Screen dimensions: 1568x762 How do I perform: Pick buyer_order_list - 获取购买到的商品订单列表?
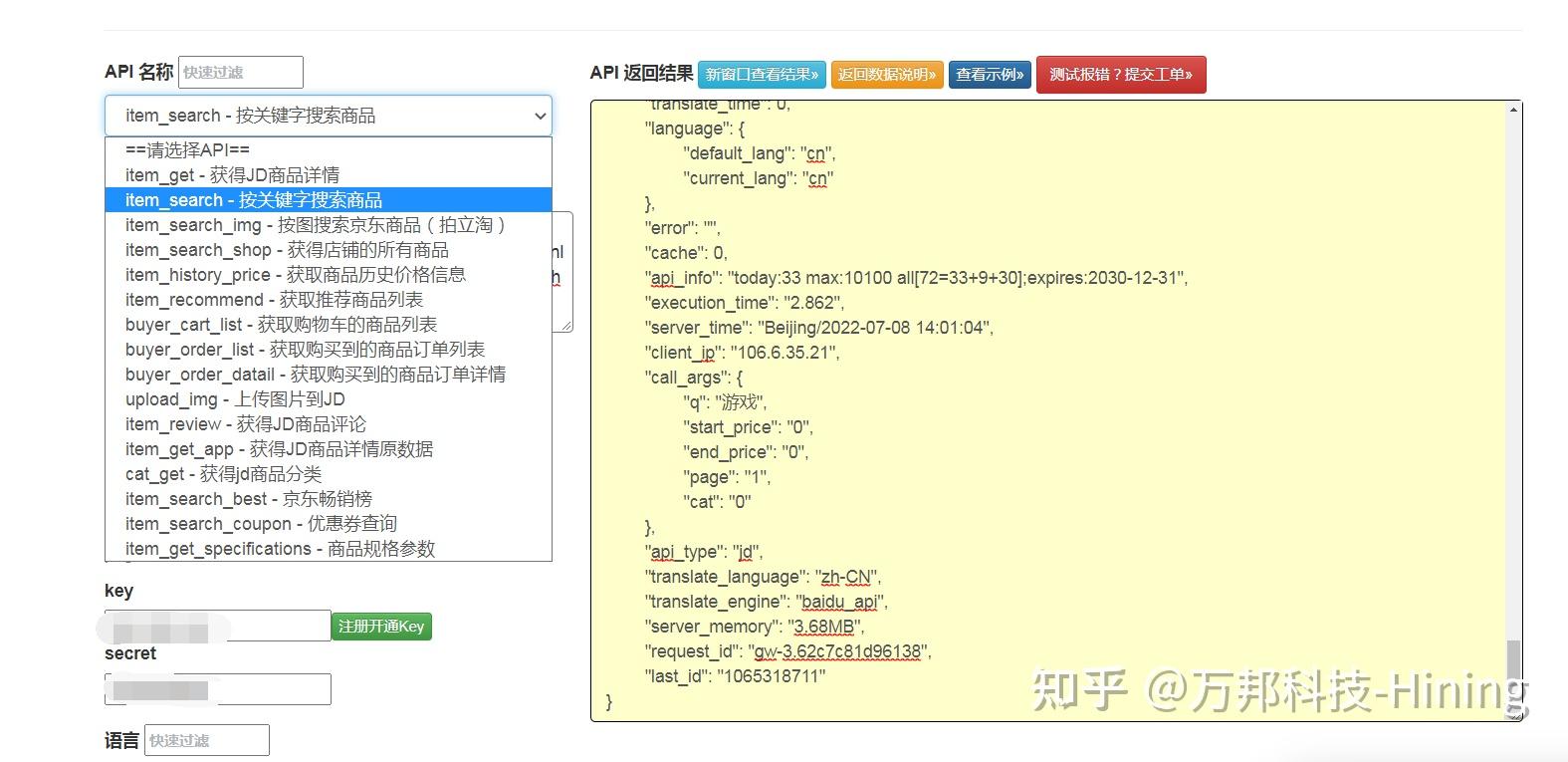328,350
